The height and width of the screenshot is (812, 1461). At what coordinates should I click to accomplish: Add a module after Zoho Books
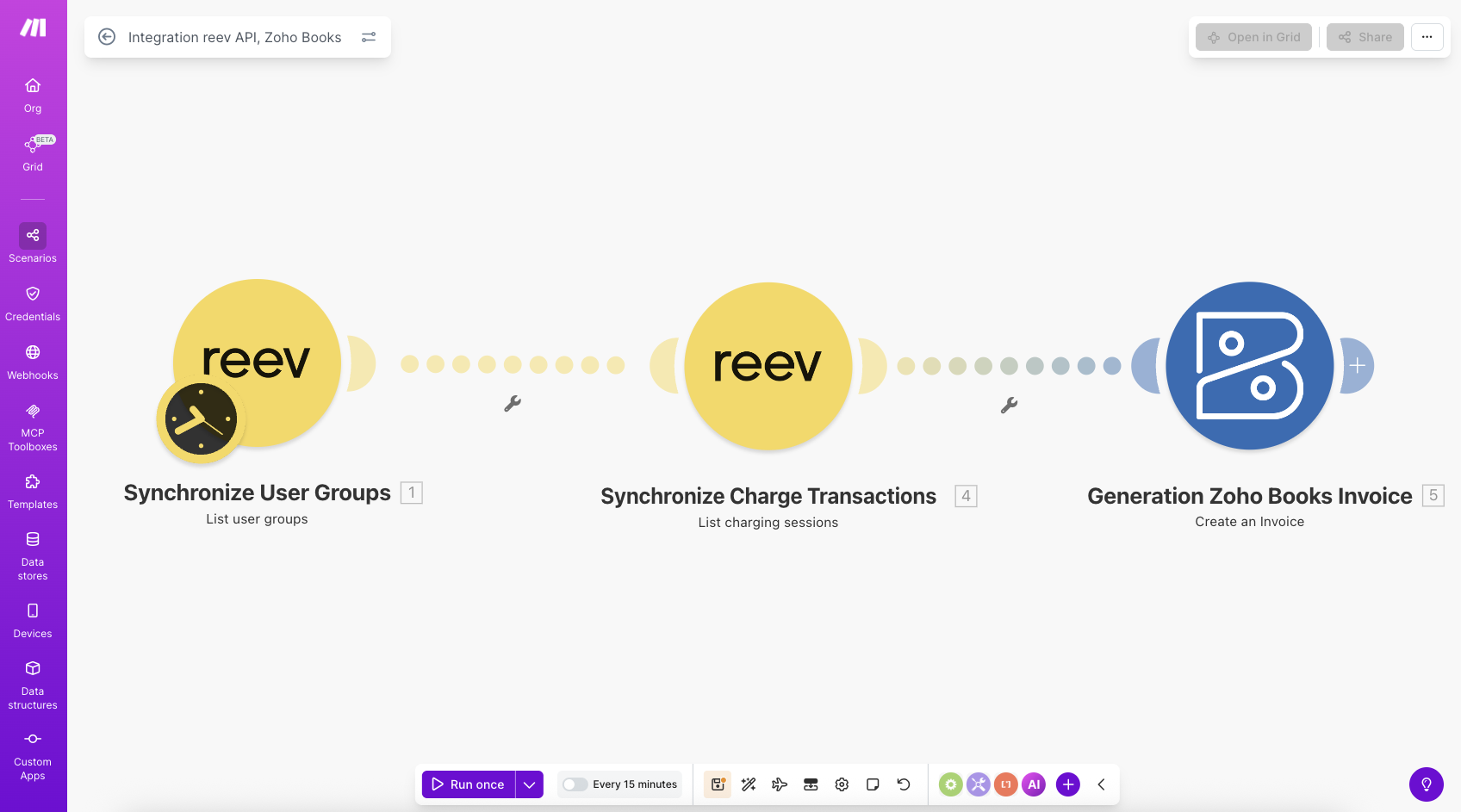[x=1357, y=366]
